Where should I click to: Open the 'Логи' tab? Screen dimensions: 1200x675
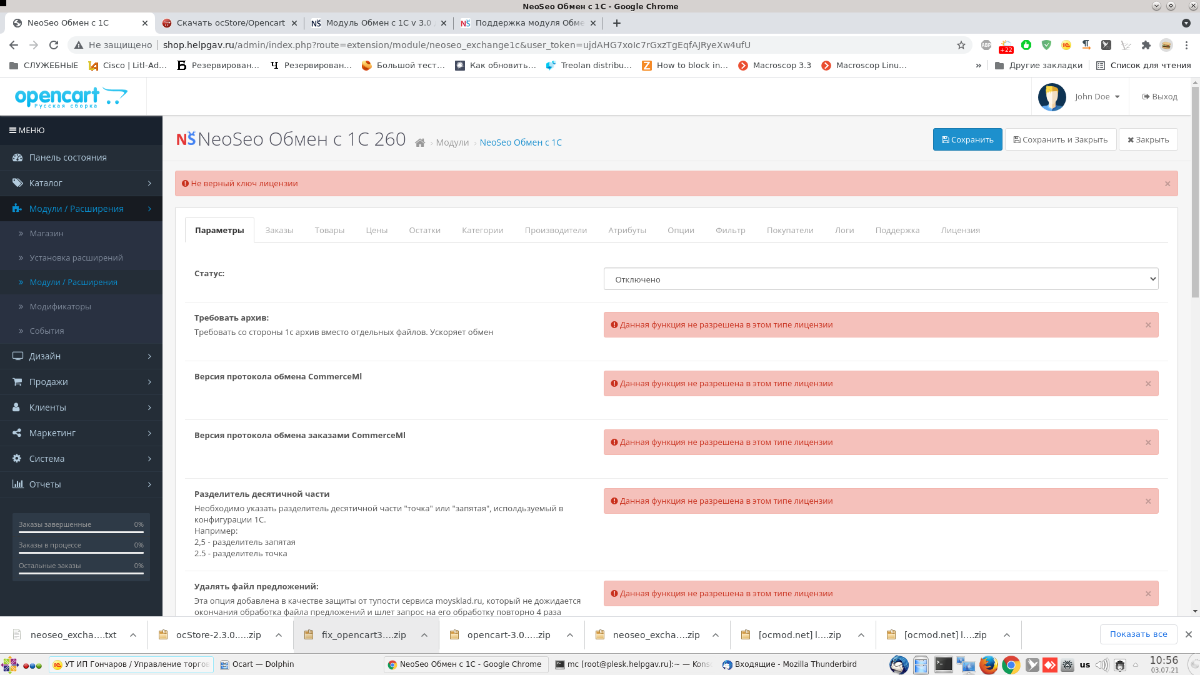click(845, 230)
